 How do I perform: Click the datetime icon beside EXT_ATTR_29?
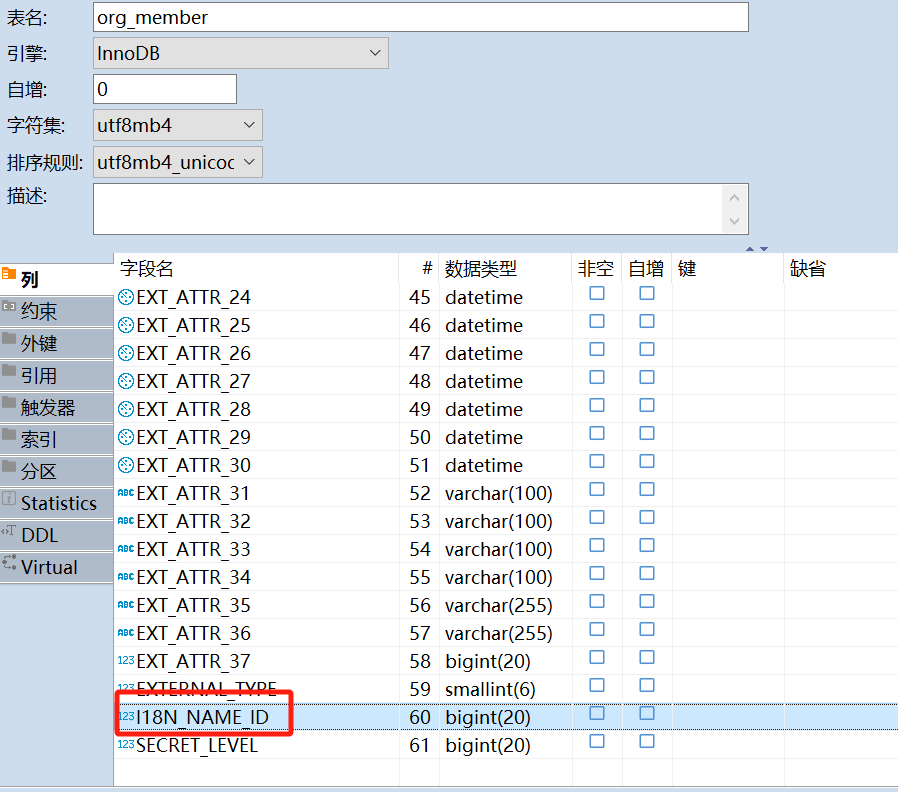coord(125,438)
